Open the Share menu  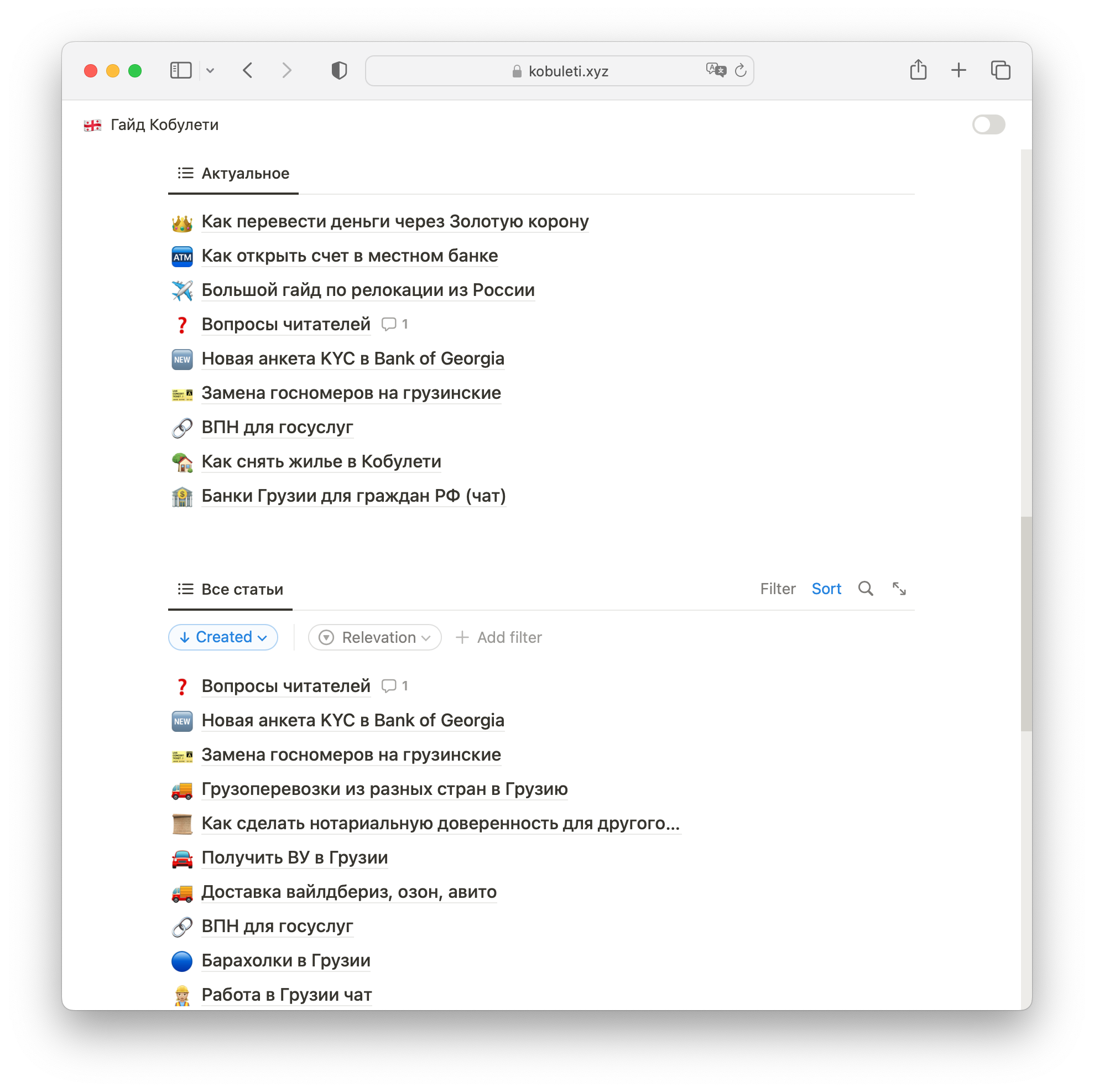918,70
